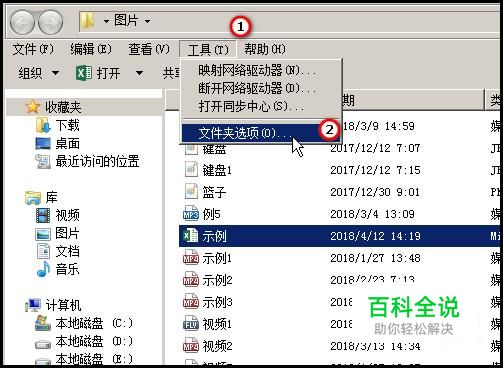Select file named 示例1

tap(217, 258)
